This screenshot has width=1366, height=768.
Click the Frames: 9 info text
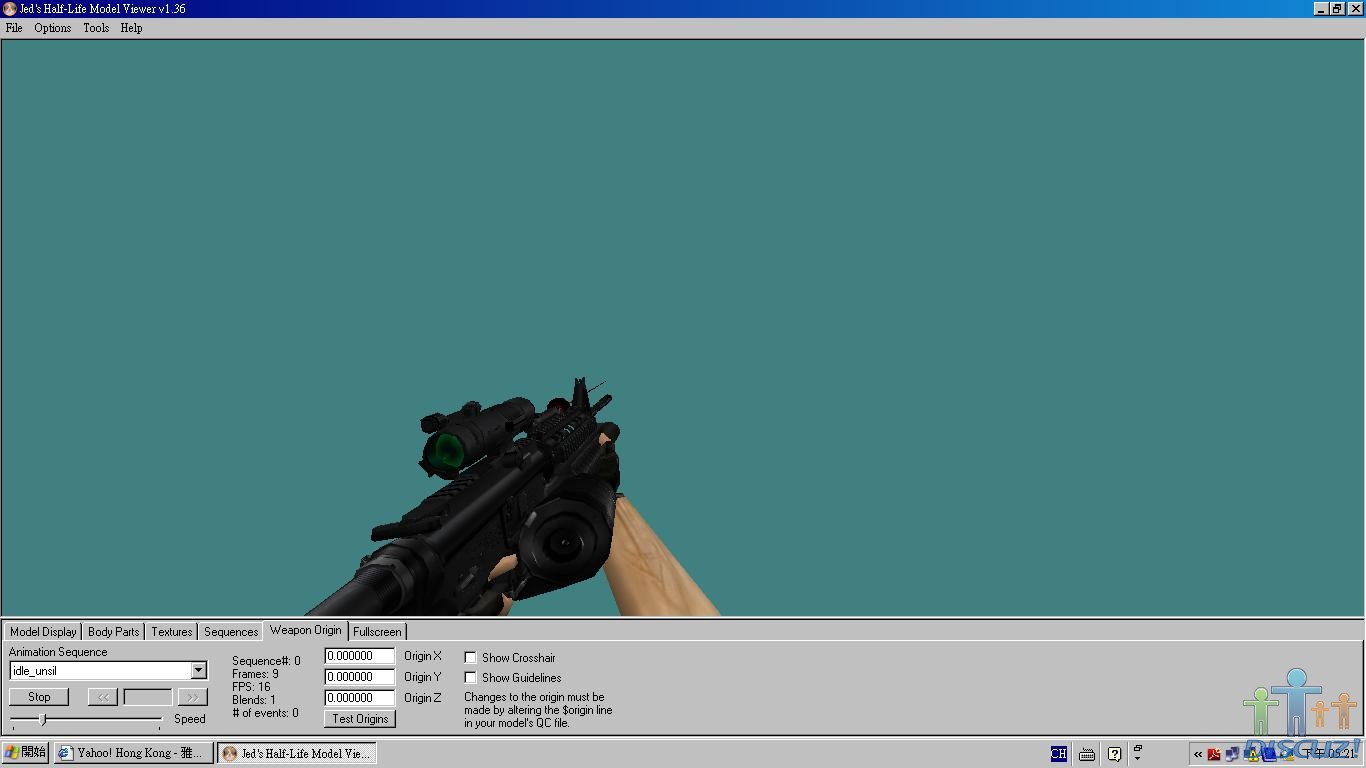tap(255, 674)
